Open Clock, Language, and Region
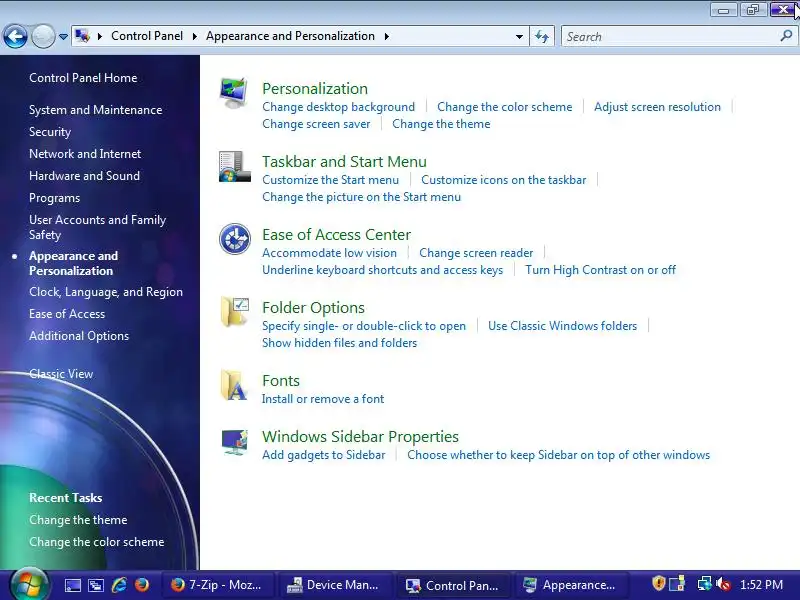The height and width of the screenshot is (600, 800). coord(106,292)
